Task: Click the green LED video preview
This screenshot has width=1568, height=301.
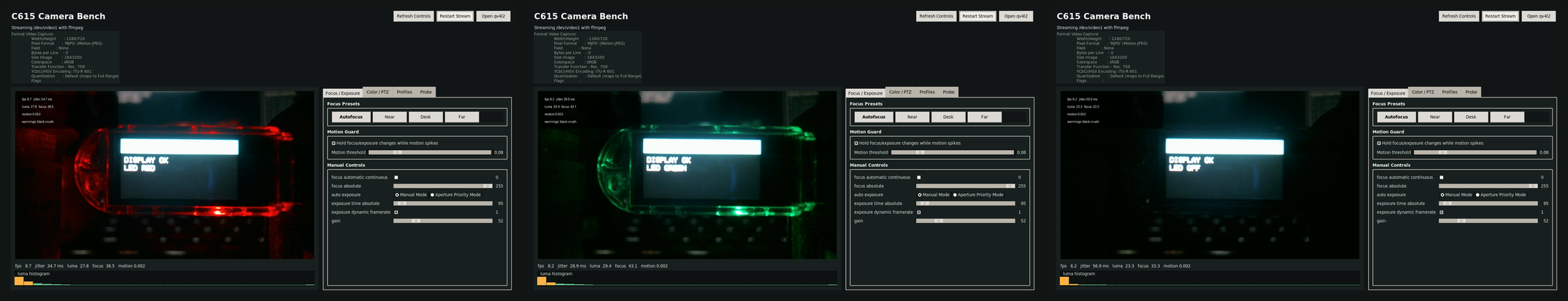Action: coord(688,175)
